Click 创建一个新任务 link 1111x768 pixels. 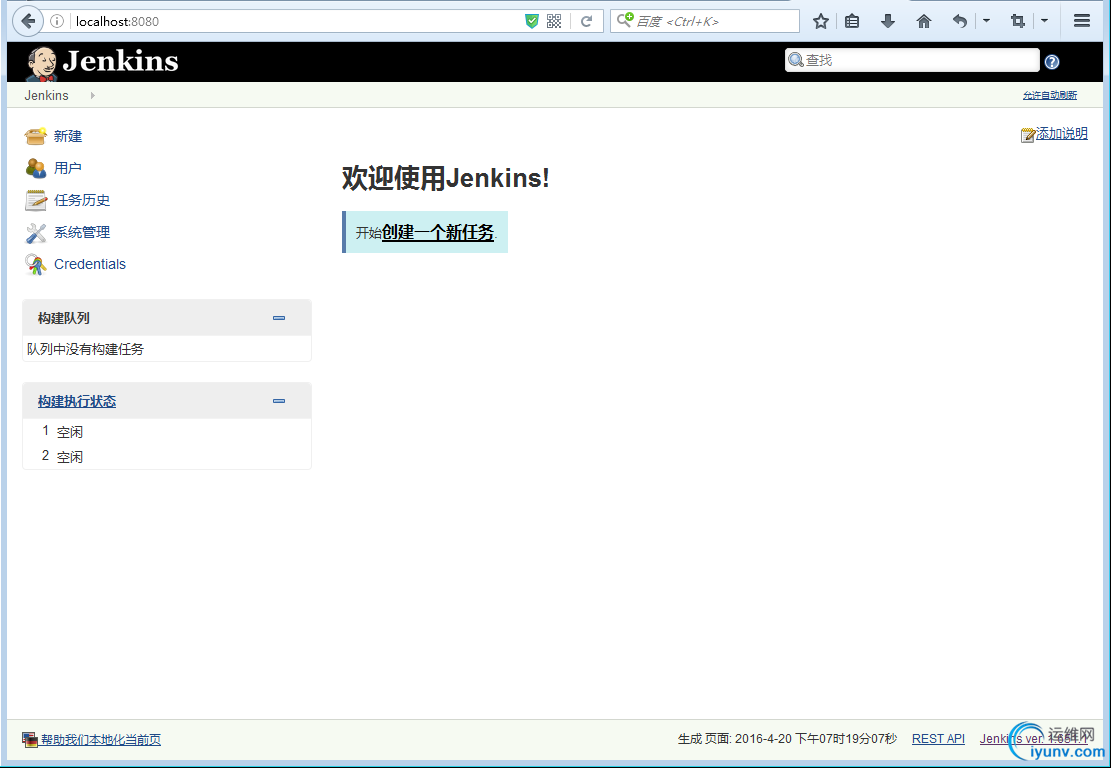point(438,232)
